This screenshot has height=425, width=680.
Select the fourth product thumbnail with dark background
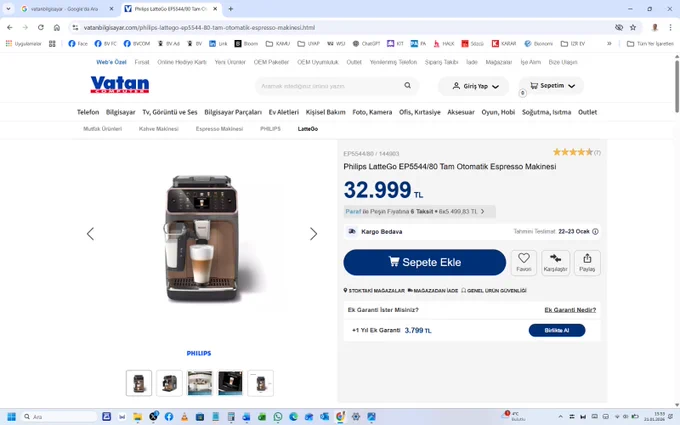(230, 383)
